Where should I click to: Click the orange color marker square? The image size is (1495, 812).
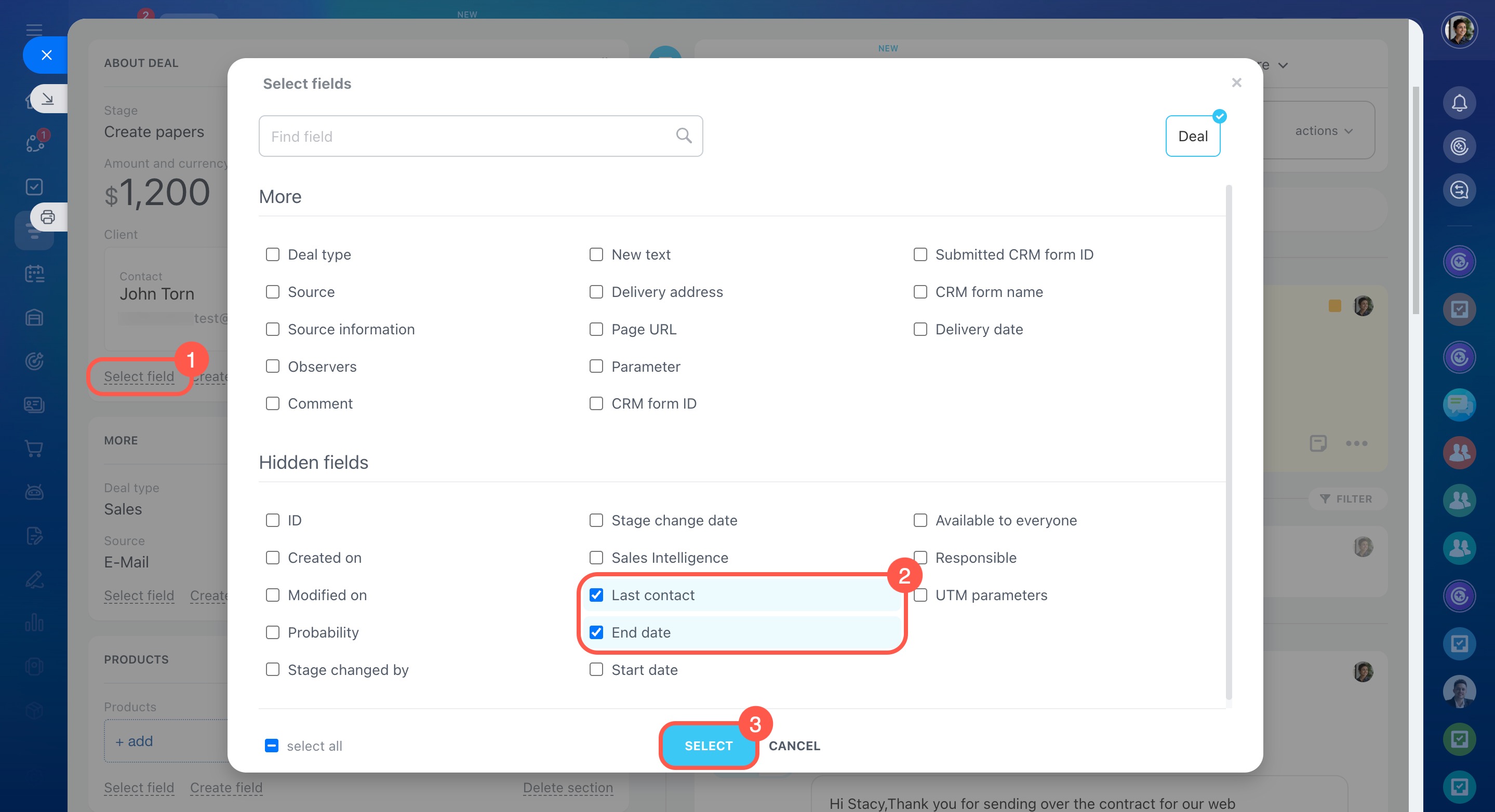1334,306
